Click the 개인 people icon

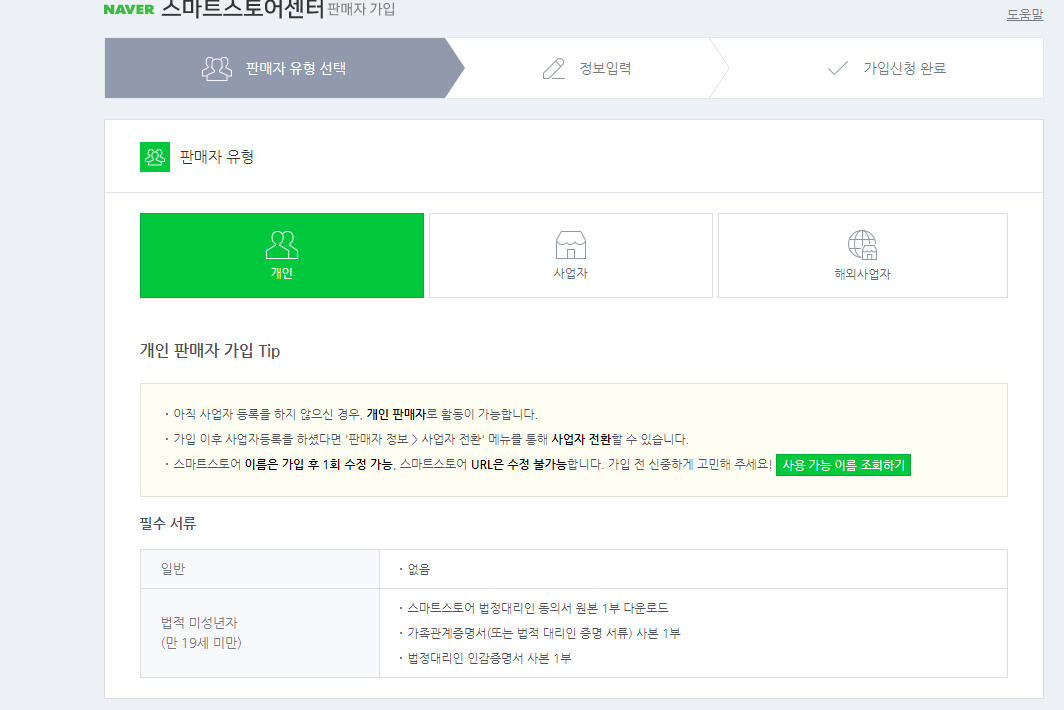[282, 245]
